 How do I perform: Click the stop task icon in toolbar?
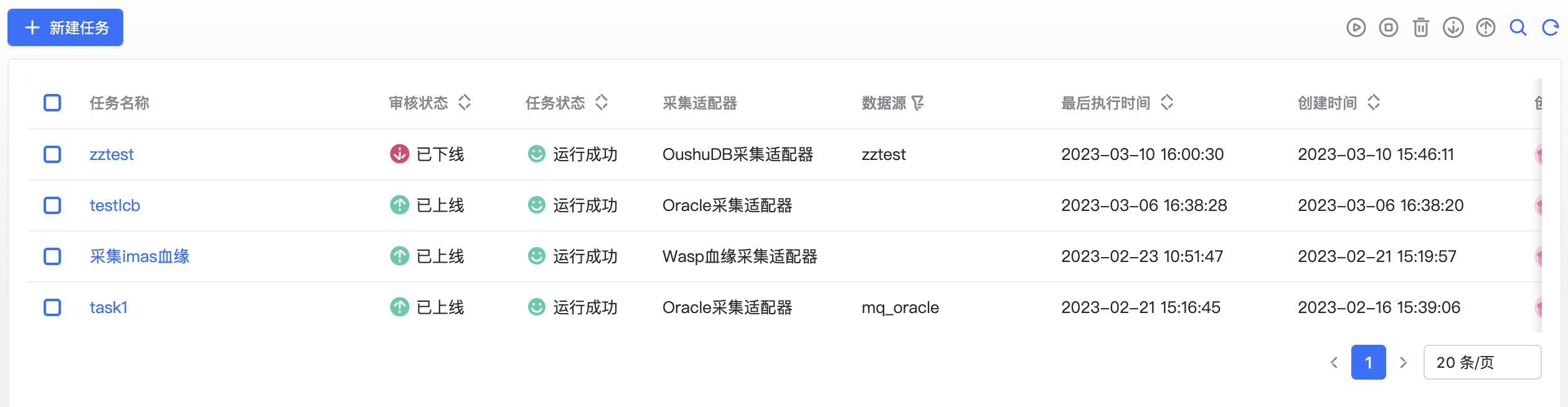point(1388,27)
